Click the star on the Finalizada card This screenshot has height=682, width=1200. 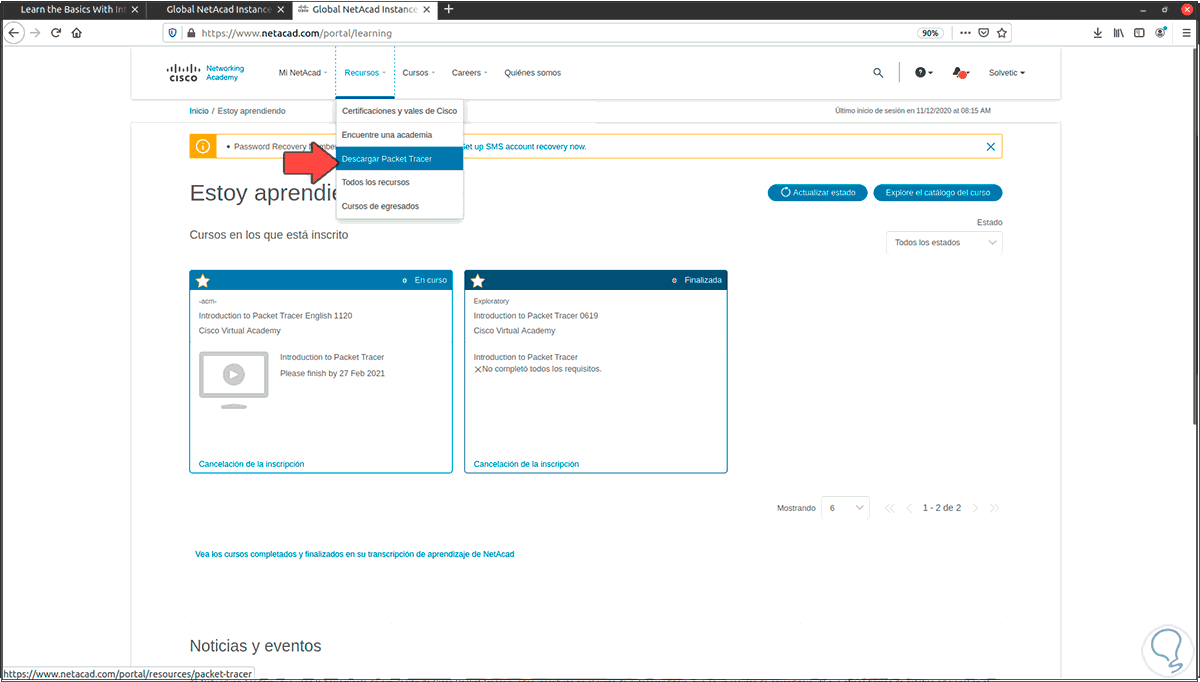click(x=478, y=281)
